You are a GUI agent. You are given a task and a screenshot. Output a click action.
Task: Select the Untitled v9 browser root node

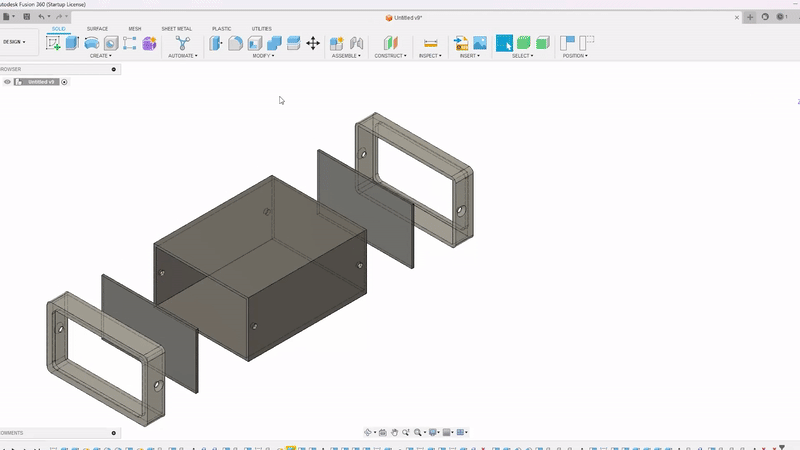36,82
